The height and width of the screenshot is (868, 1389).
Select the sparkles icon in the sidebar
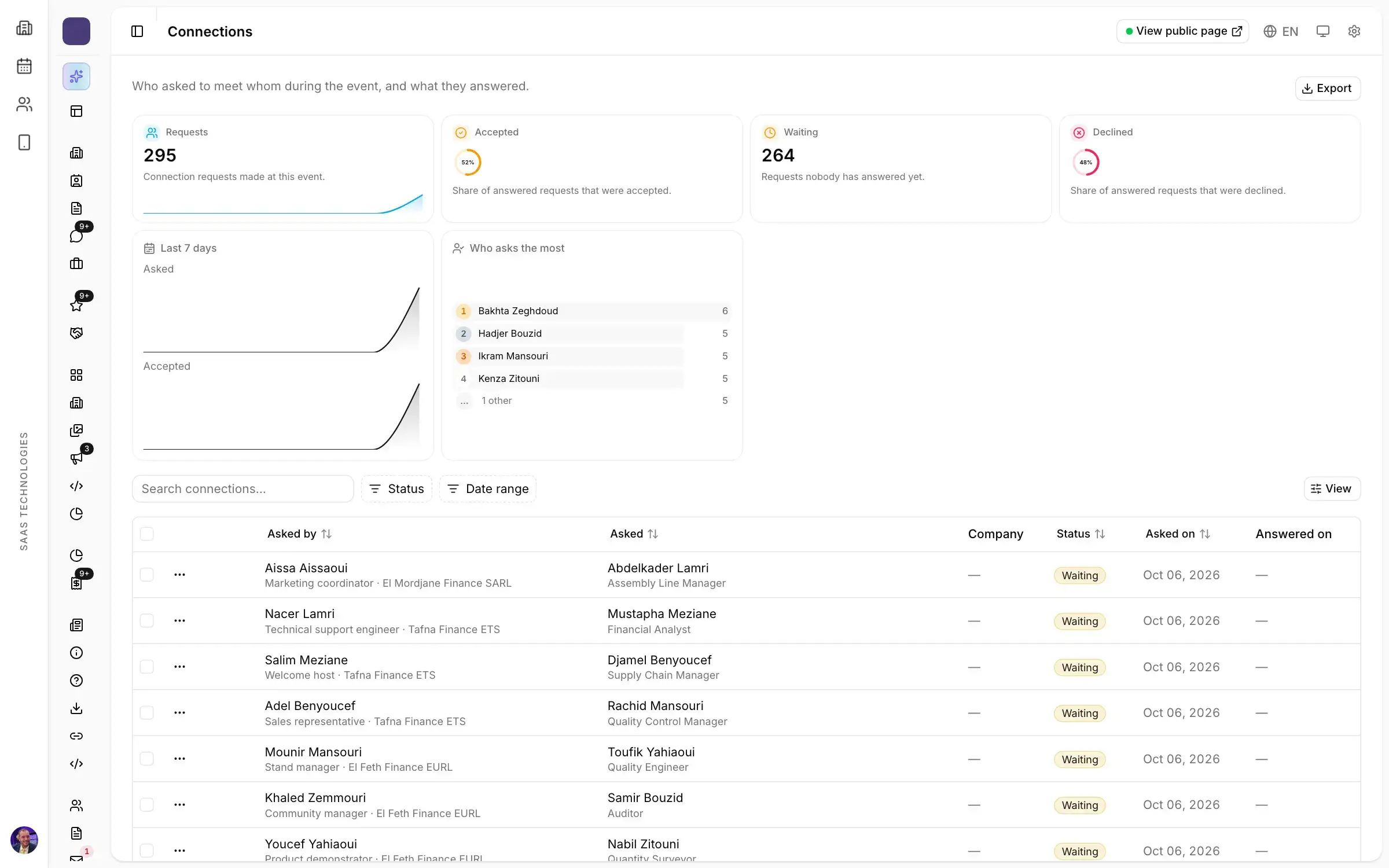click(76, 76)
